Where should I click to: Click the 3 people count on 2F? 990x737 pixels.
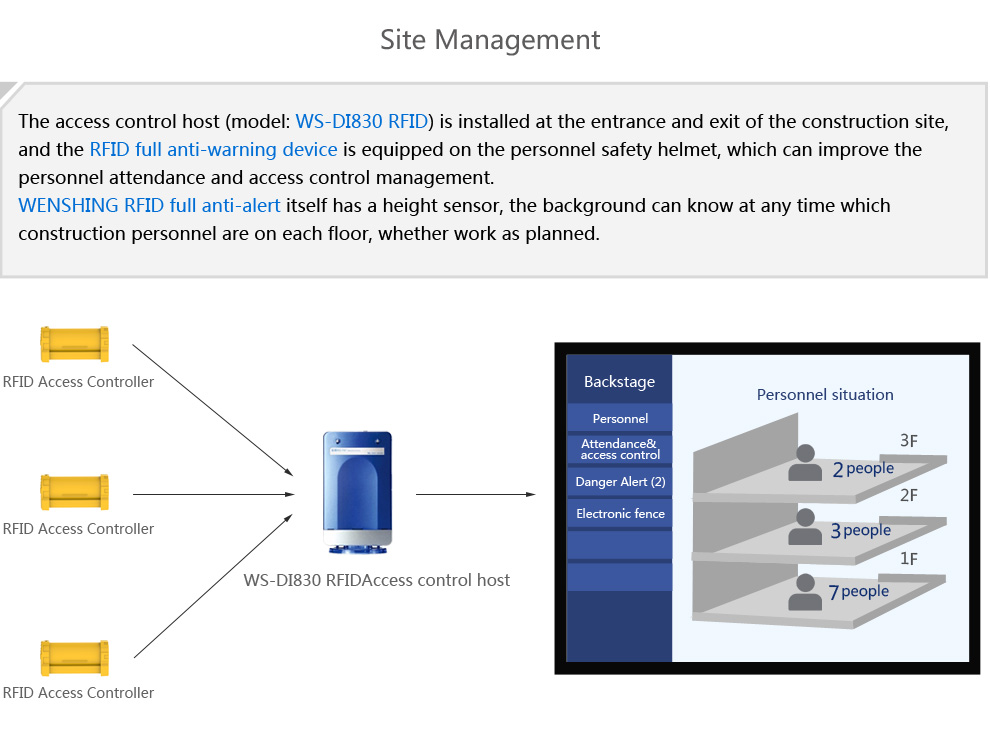(x=860, y=531)
